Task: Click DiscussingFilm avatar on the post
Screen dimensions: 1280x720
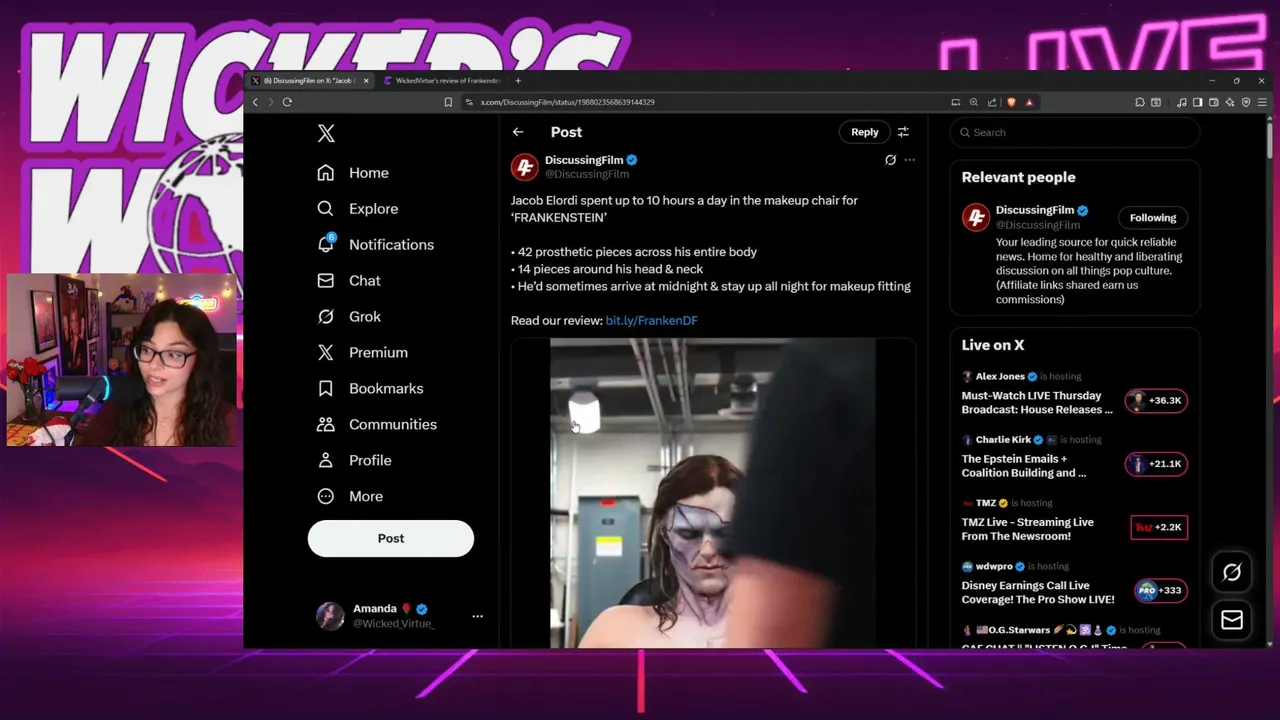Action: [525, 167]
